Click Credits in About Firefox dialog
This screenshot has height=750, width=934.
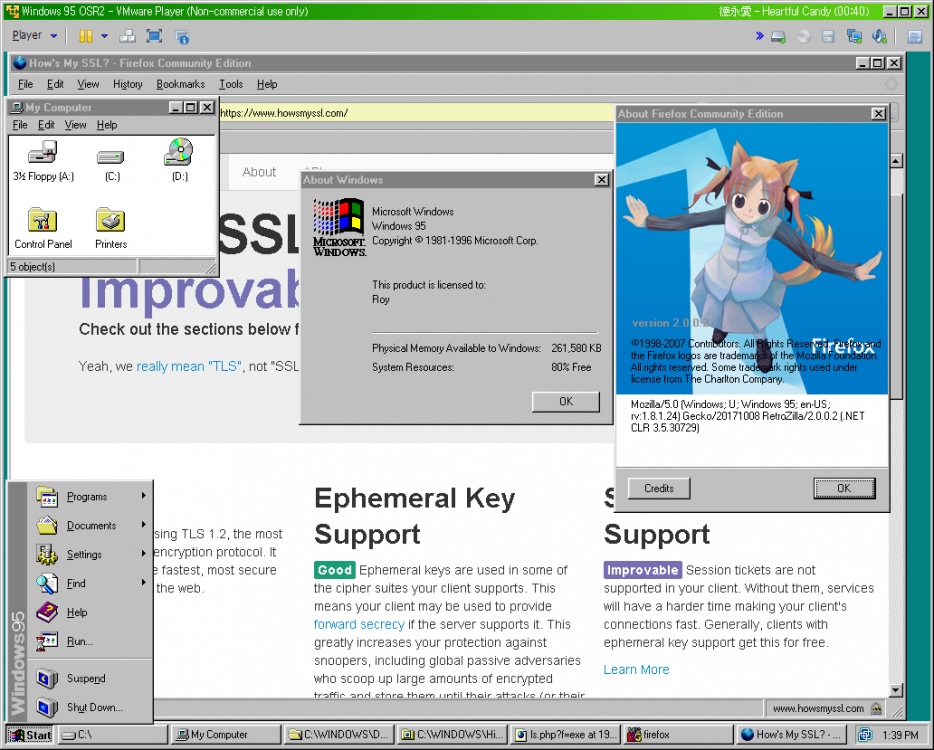[x=658, y=488]
